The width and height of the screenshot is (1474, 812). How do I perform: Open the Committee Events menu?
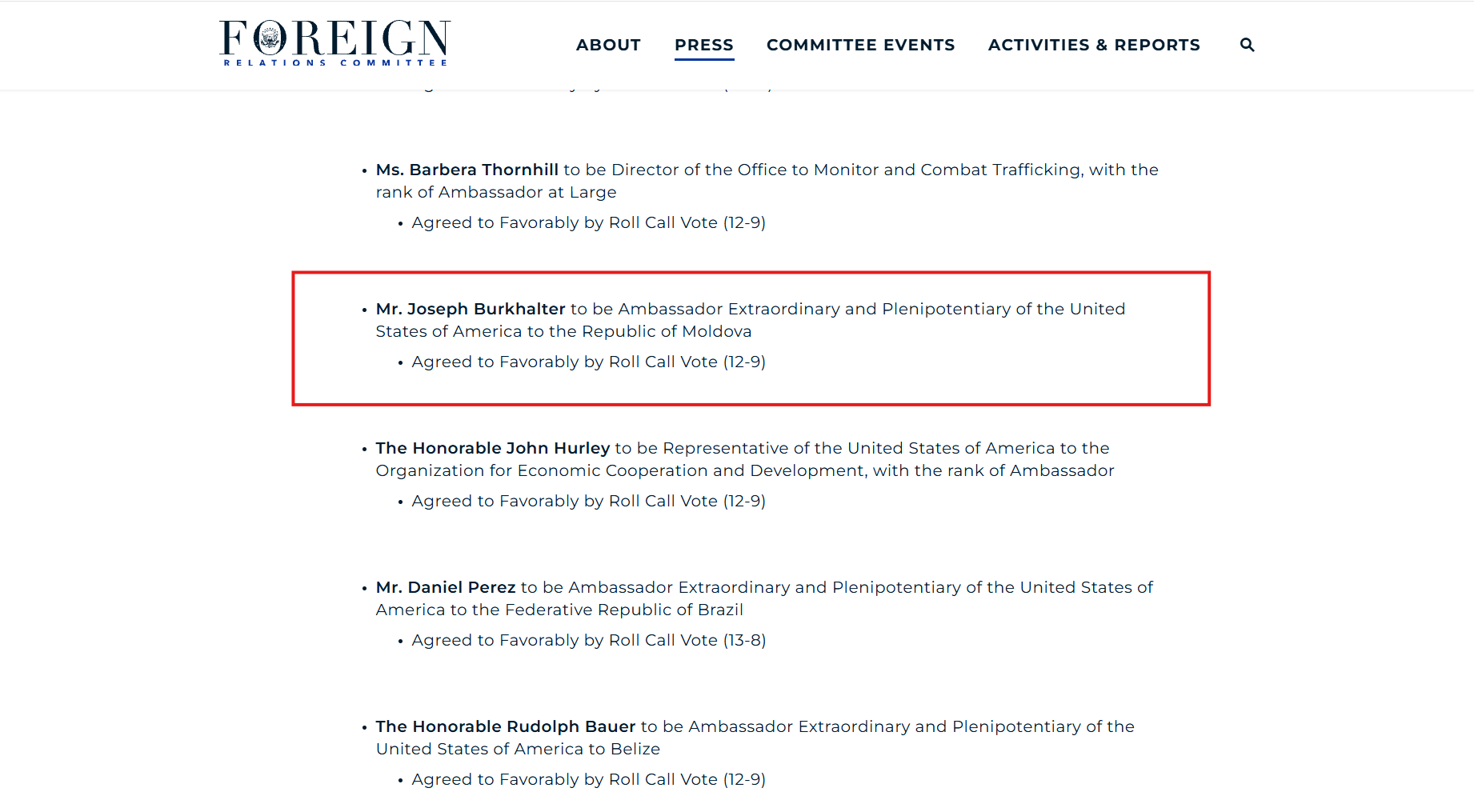point(860,45)
